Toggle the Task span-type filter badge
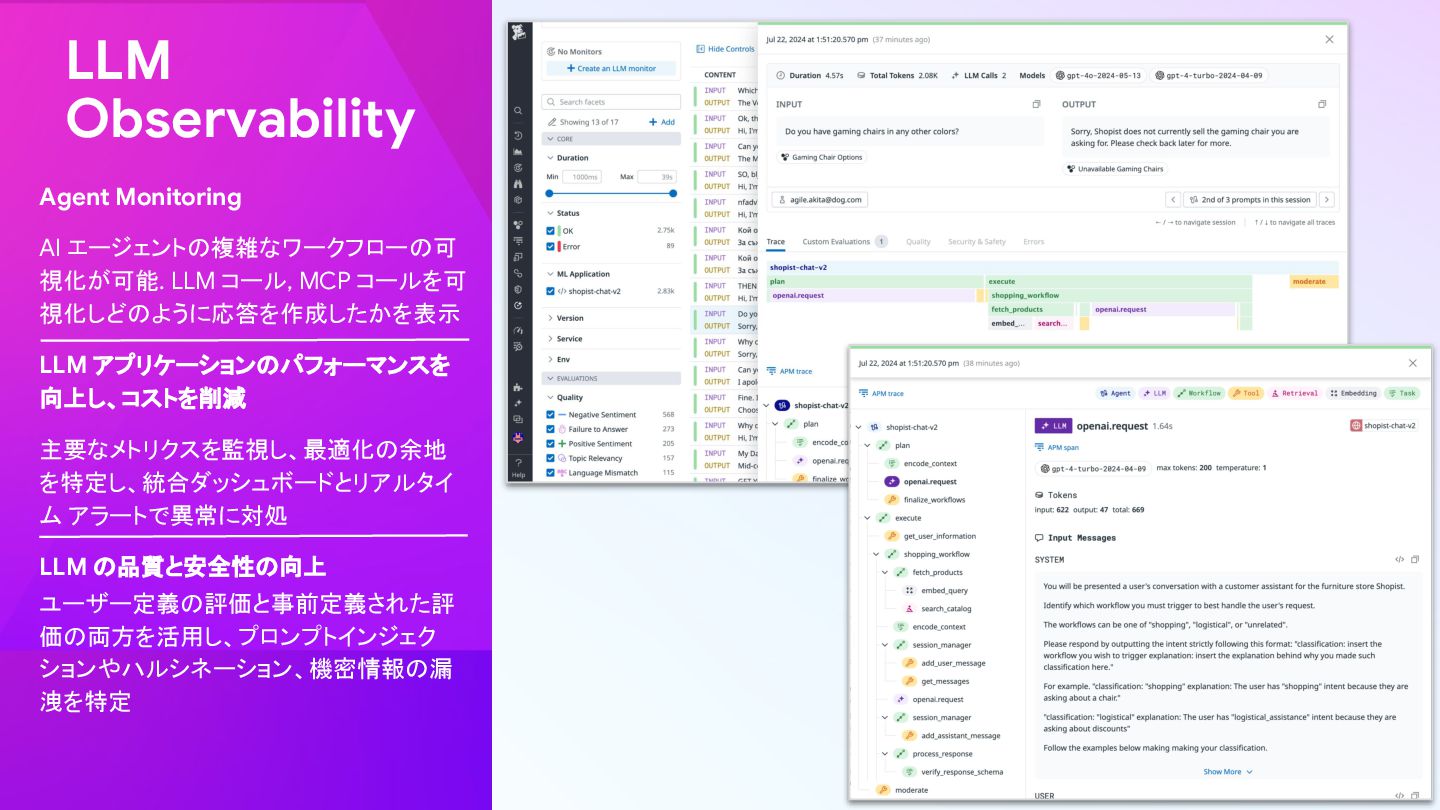The width and height of the screenshot is (1440, 810). (1402, 393)
